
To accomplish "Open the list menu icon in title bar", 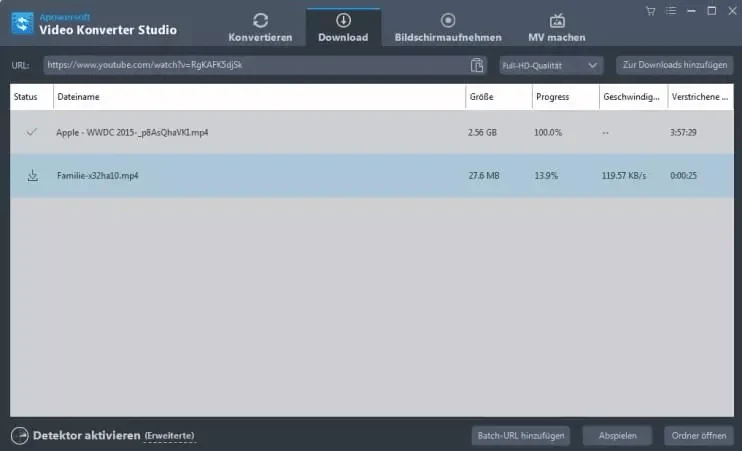I will click(x=671, y=11).
